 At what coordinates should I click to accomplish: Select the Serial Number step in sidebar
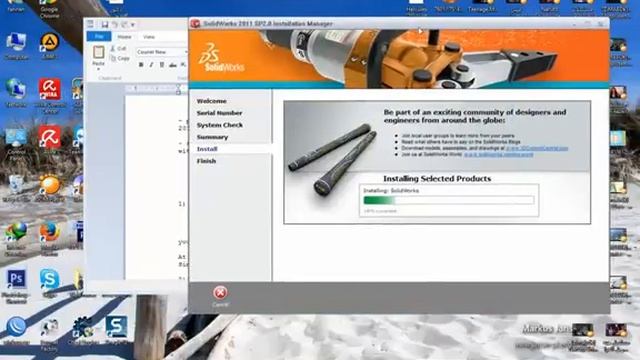[x=219, y=113]
